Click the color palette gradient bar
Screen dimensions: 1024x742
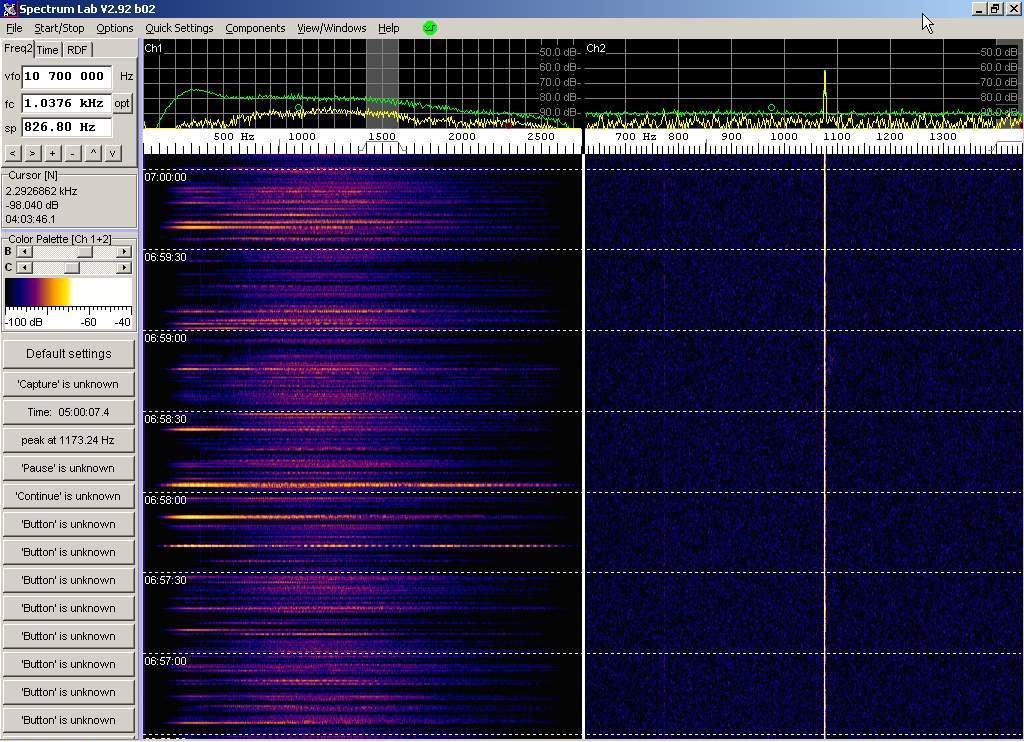point(68,291)
